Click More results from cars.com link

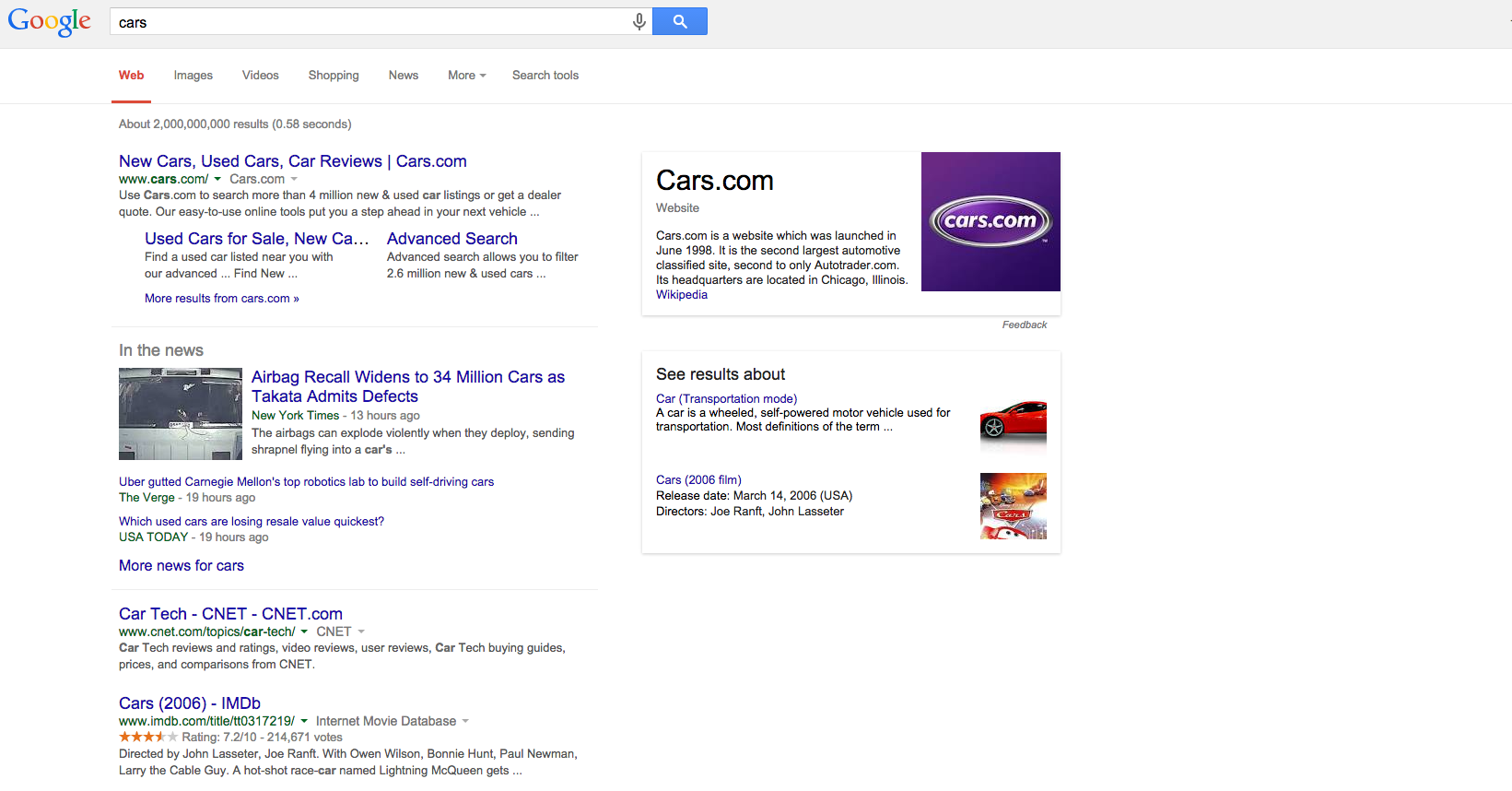point(222,299)
